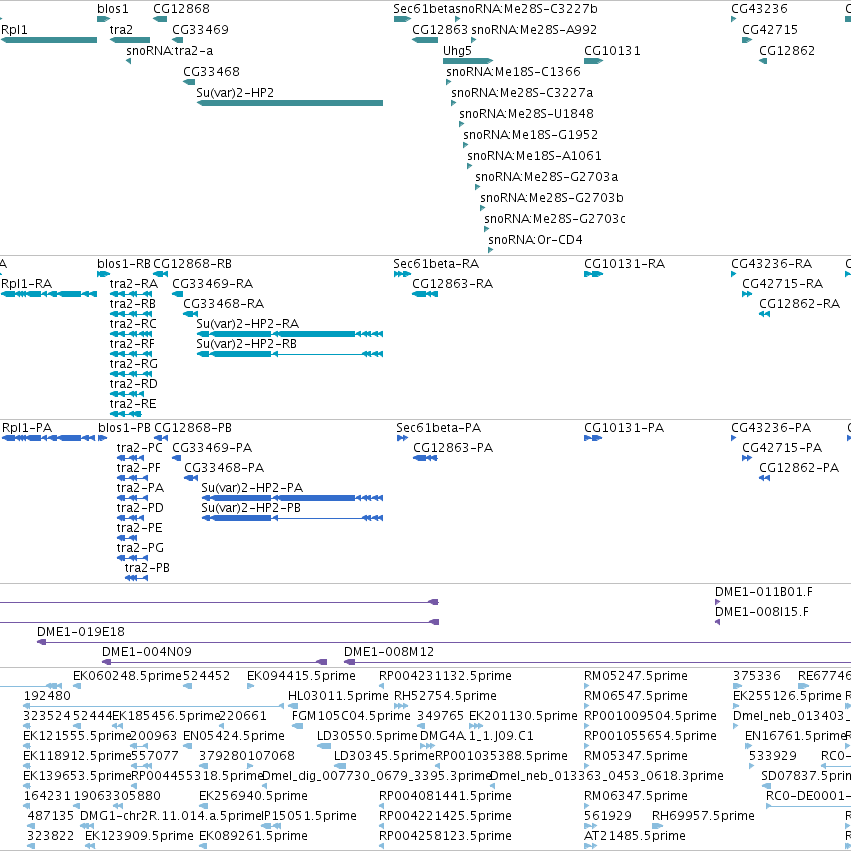This screenshot has width=851, height=851.
Task: Click the top-track label reading exactly "Rpl1"
Action: click(14, 30)
